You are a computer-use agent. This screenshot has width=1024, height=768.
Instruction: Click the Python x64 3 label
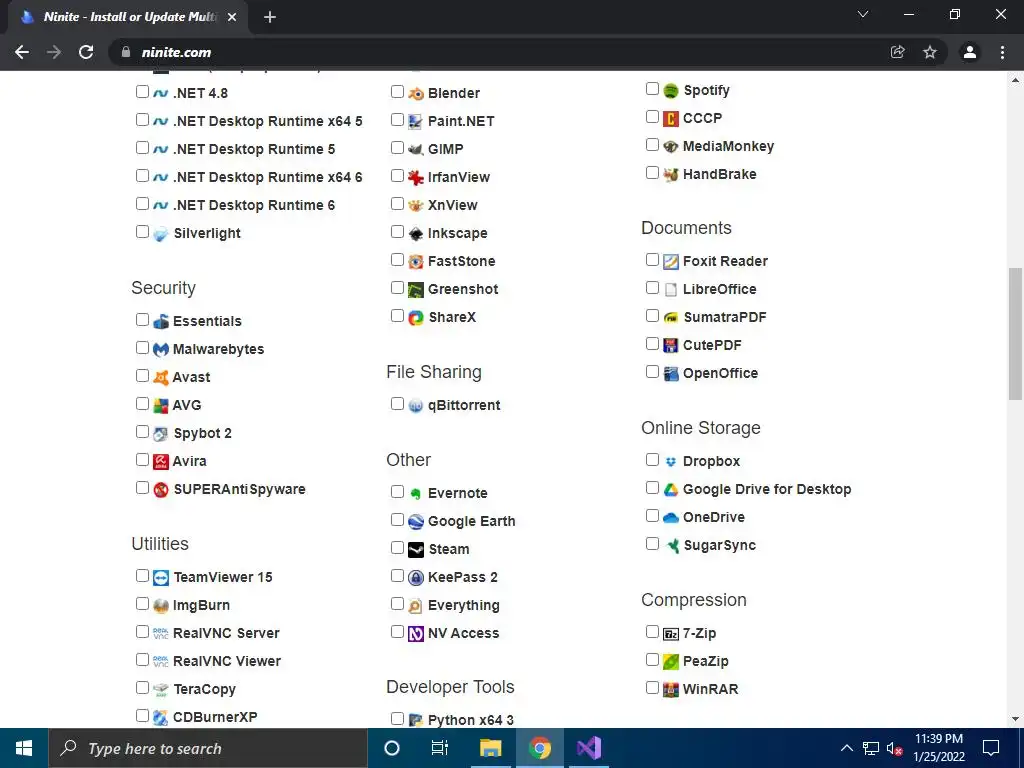(x=471, y=720)
